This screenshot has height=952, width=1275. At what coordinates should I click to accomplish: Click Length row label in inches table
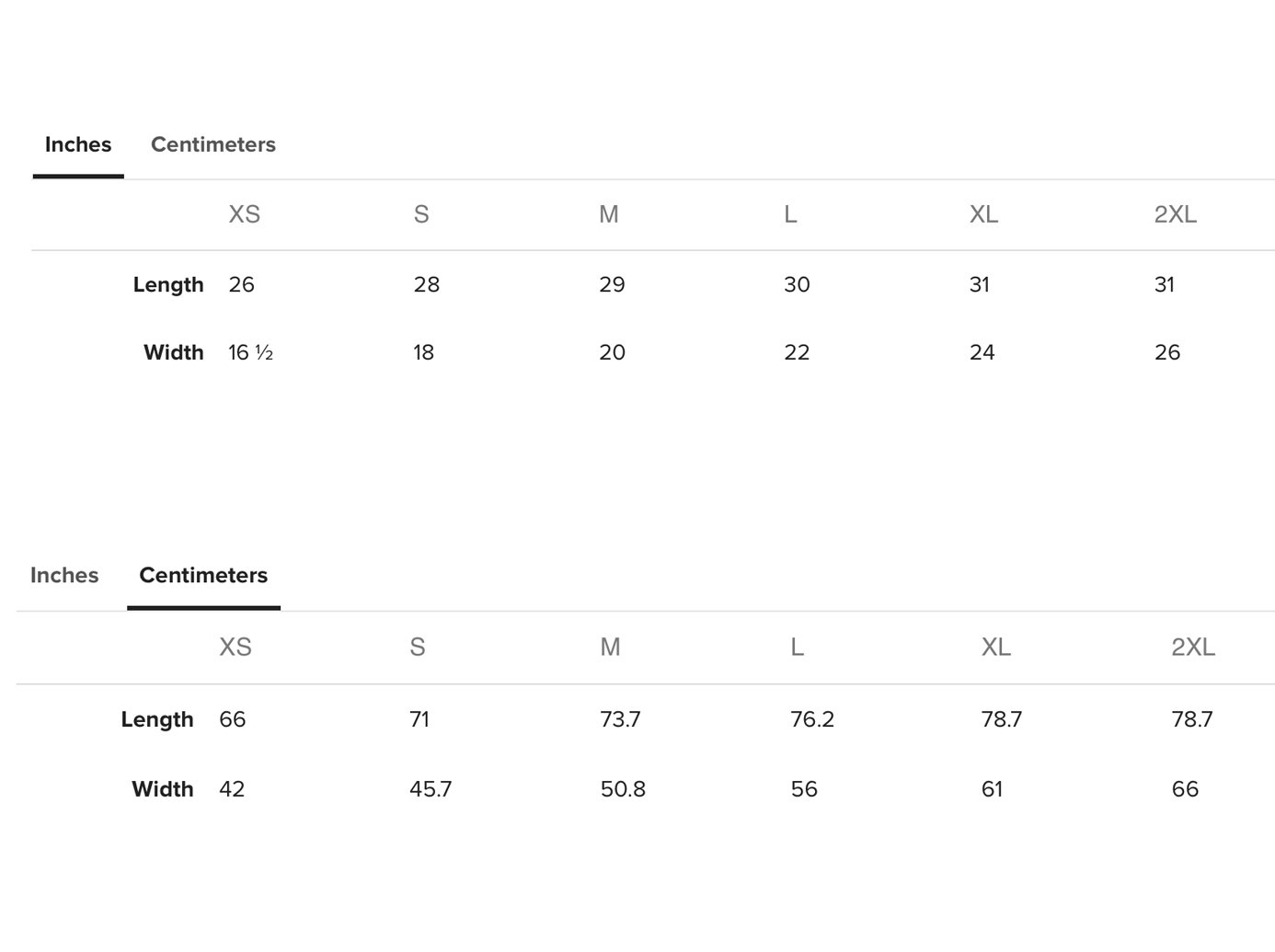click(x=168, y=284)
